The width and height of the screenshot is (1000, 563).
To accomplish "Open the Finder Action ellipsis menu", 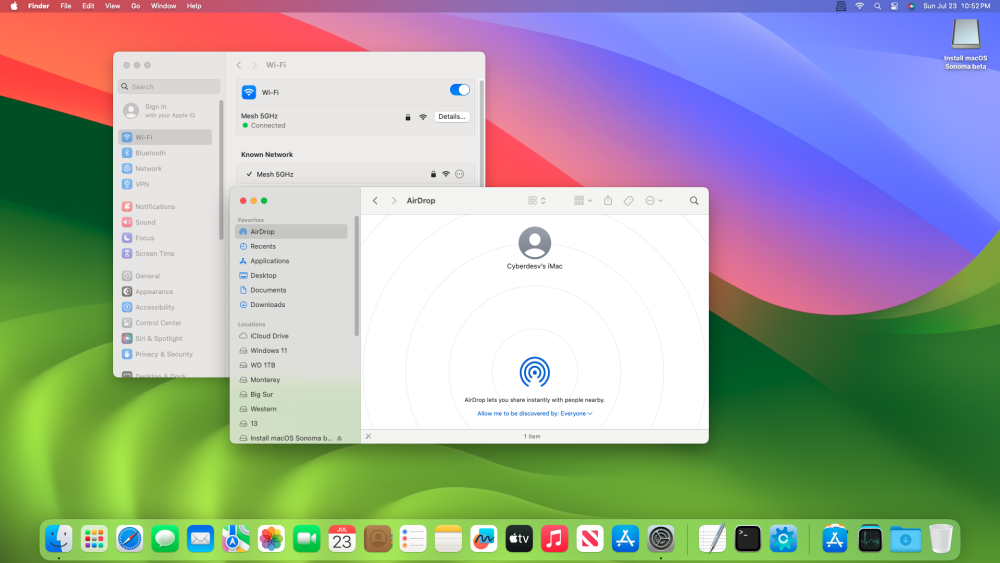I will (x=654, y=200).
